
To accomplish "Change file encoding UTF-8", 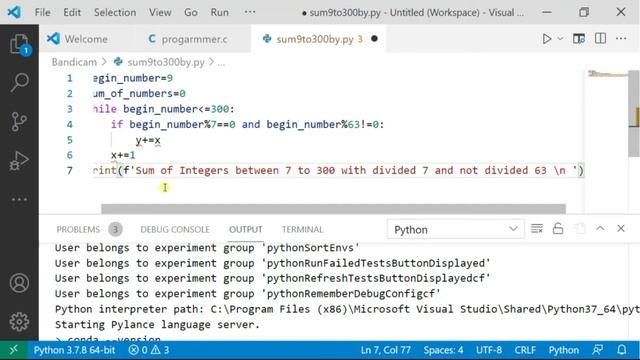I will tap(489, 350).
